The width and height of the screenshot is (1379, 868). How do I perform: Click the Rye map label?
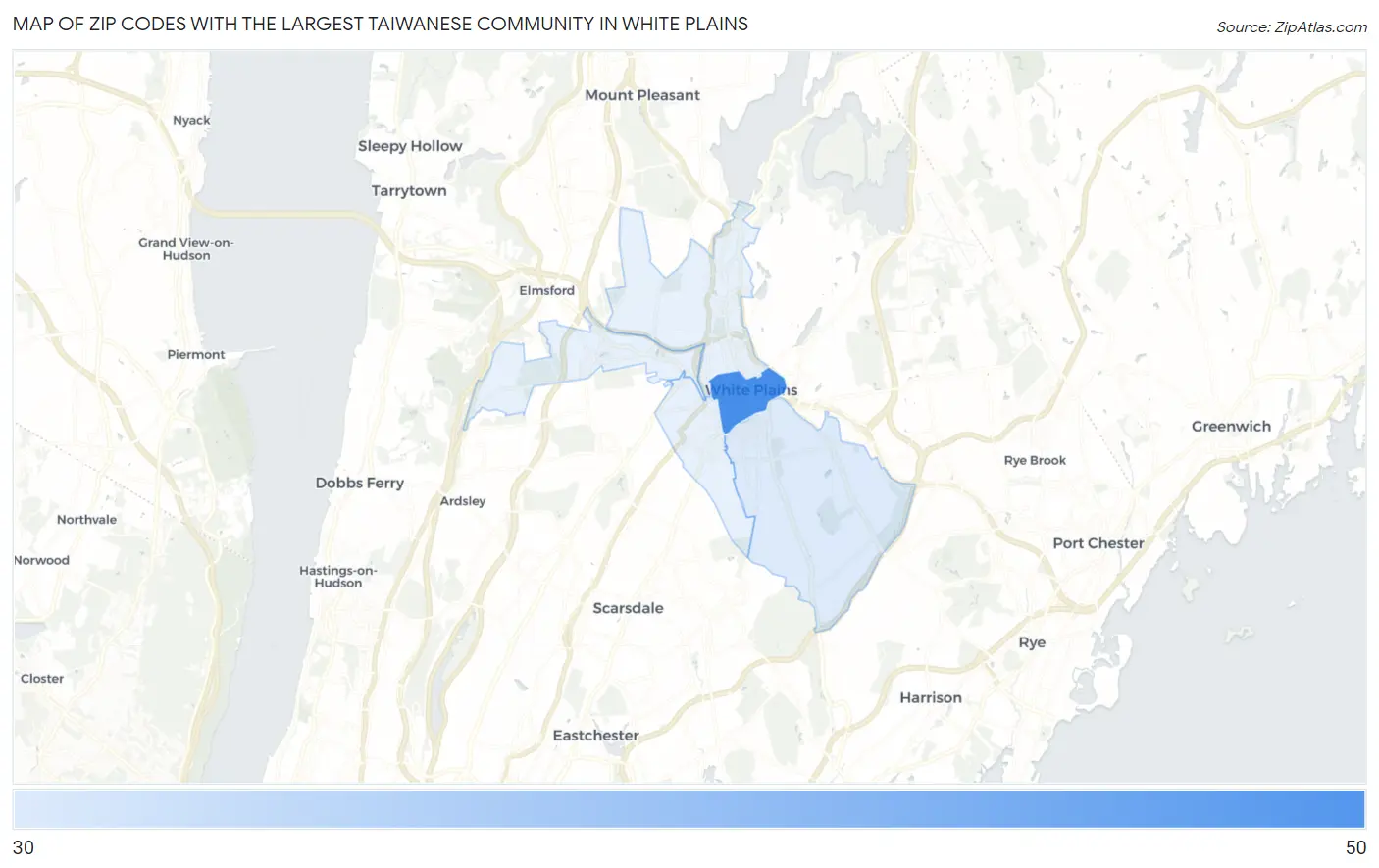tap(1032, 642)
